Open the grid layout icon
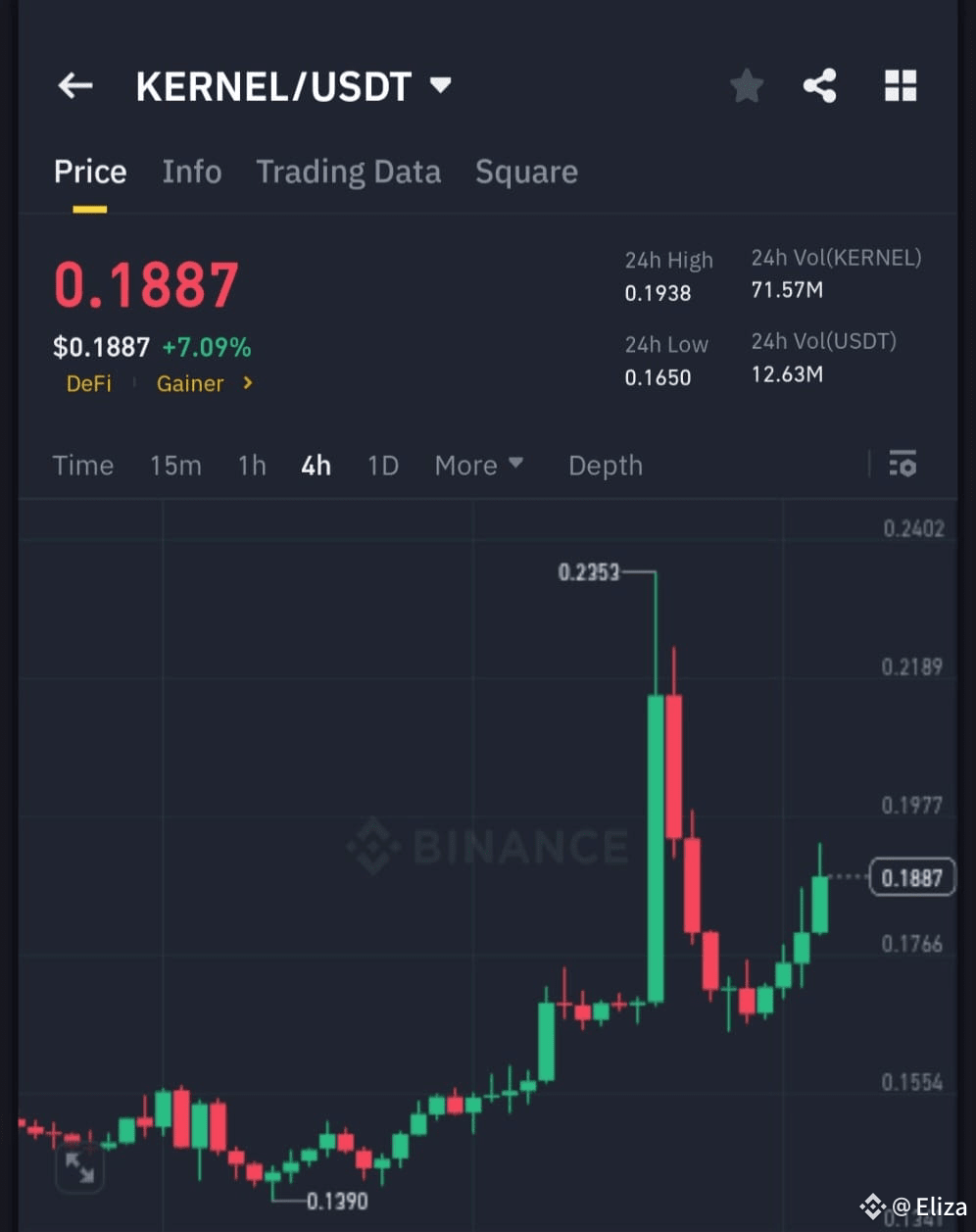The width and height of the screenshot is (976, 1232). coord(901,86)
